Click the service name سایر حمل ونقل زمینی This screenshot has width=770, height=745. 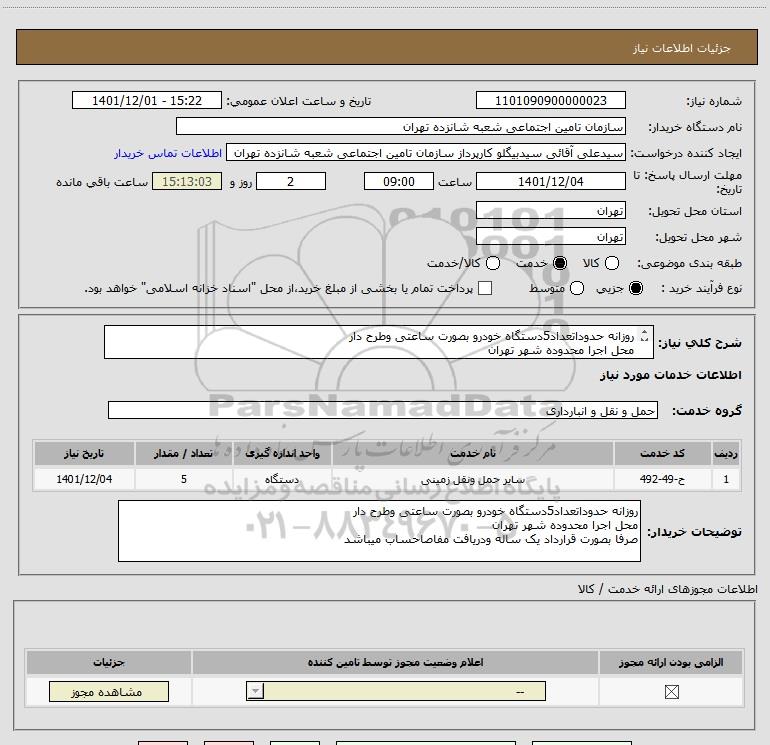[472, 479]
